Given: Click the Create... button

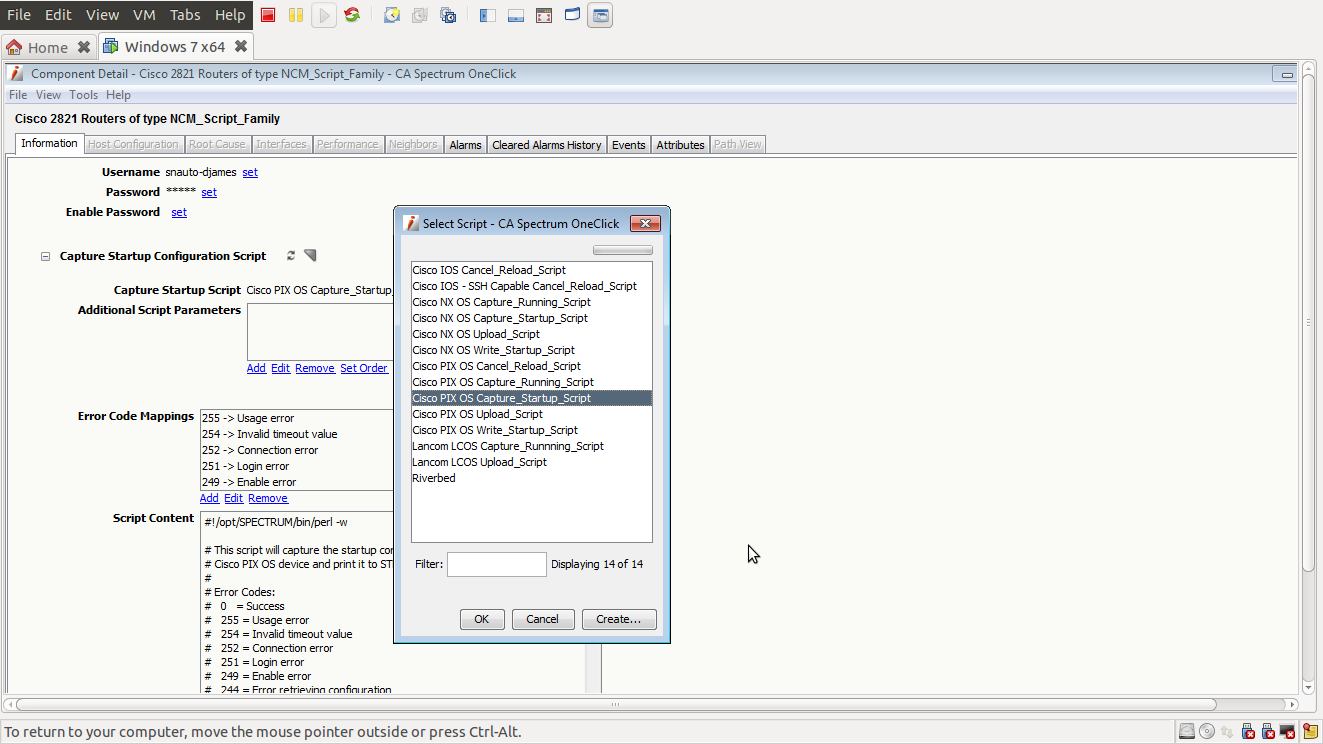Looking at the screenshot, I should point(618,619).
